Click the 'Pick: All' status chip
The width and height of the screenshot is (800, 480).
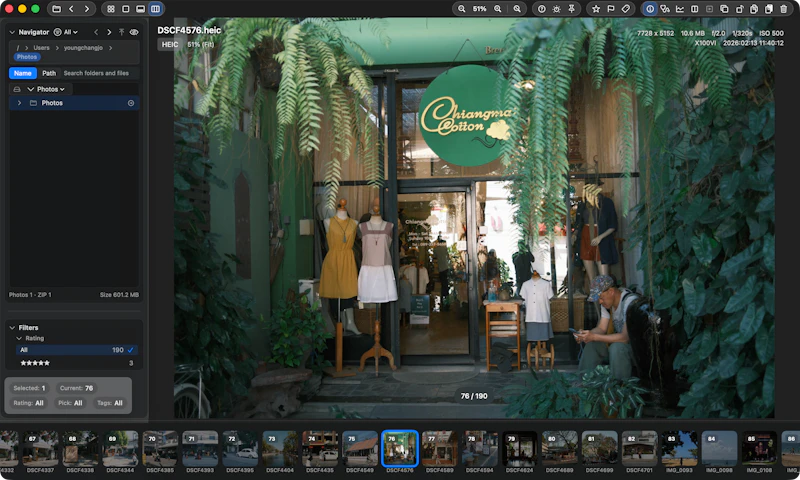click(x=70, y=403)
